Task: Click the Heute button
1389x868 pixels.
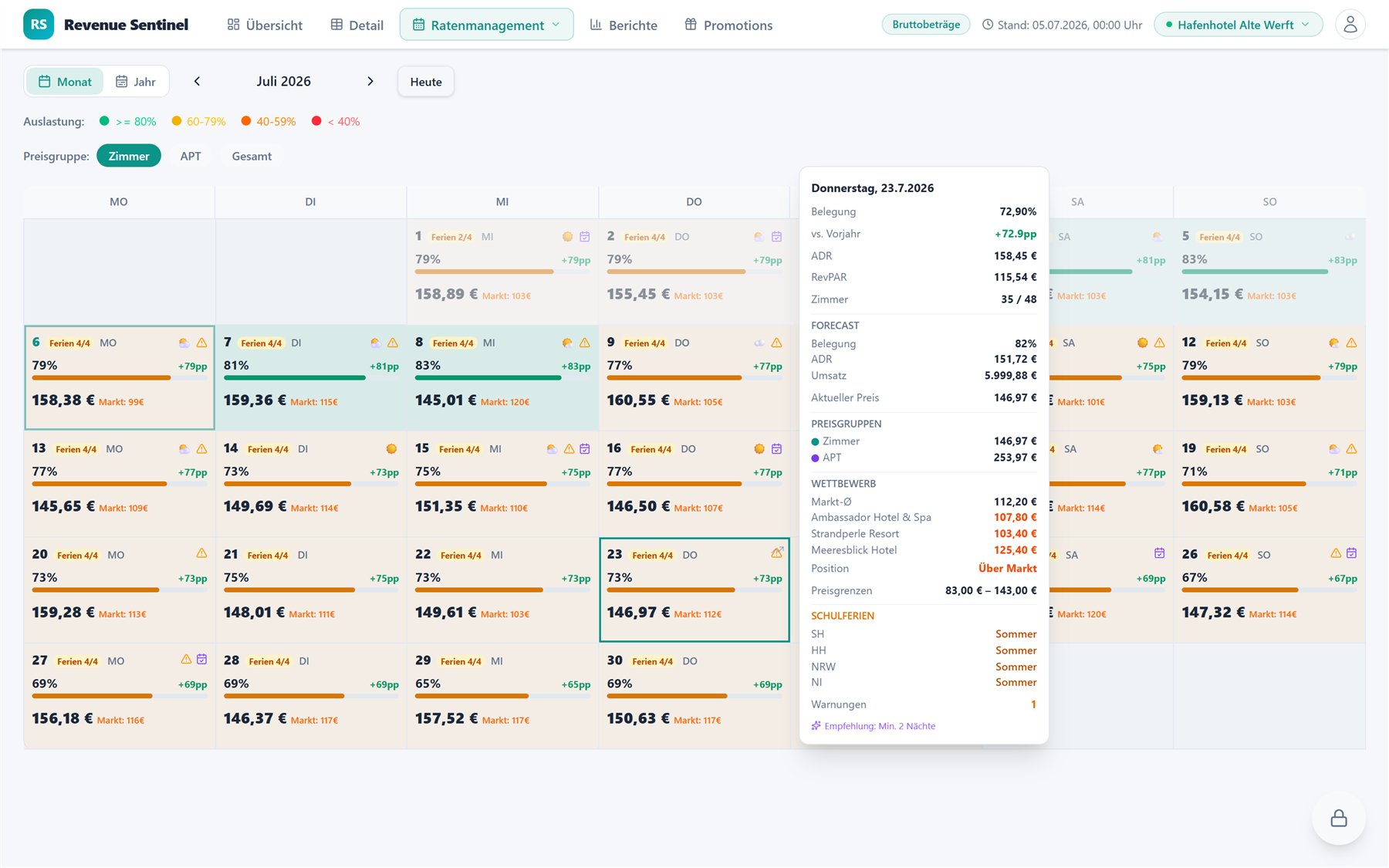Action: tap(426, 82)
